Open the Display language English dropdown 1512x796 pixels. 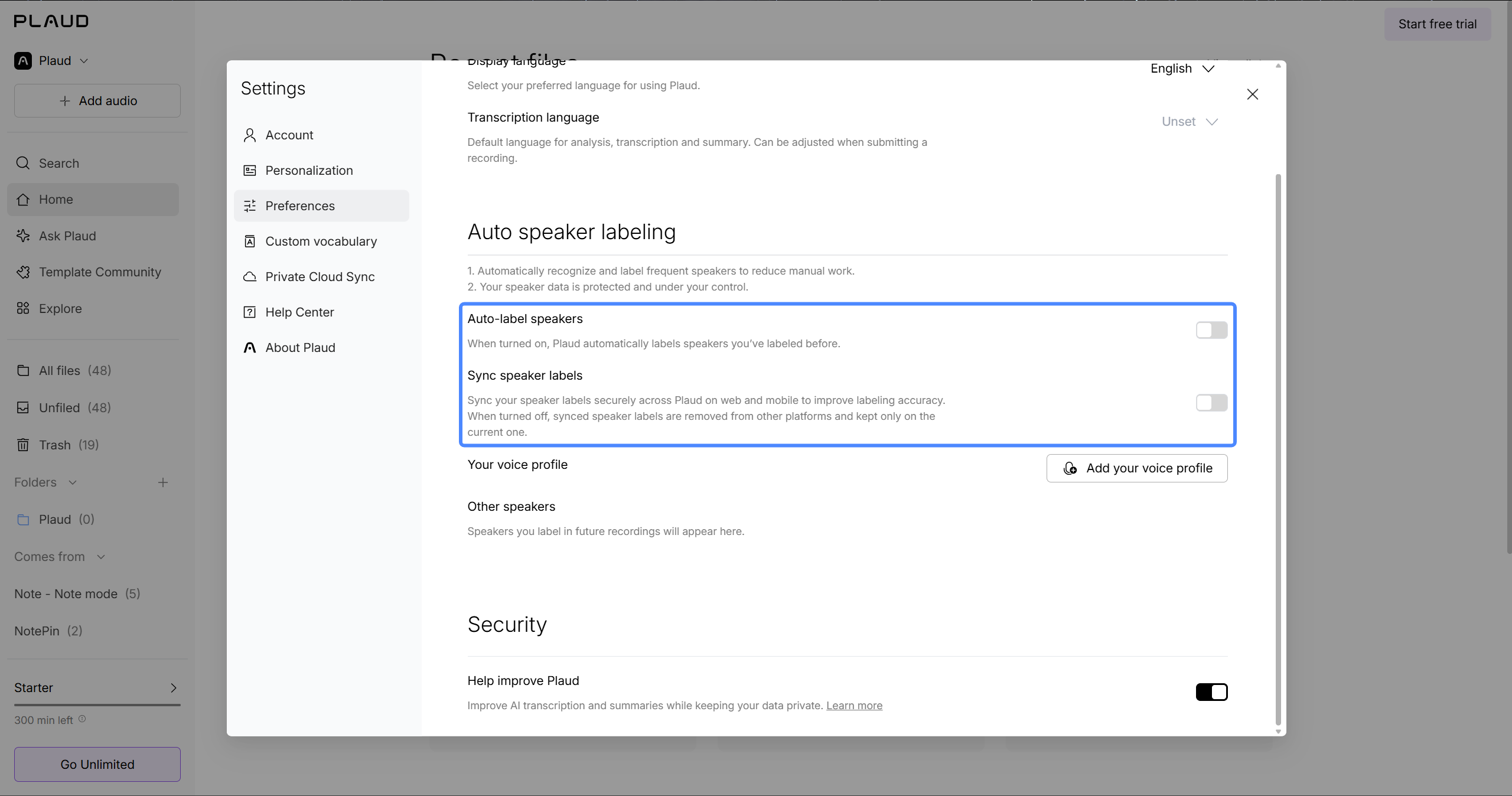pyautogui.click(x=1182, y=68)
